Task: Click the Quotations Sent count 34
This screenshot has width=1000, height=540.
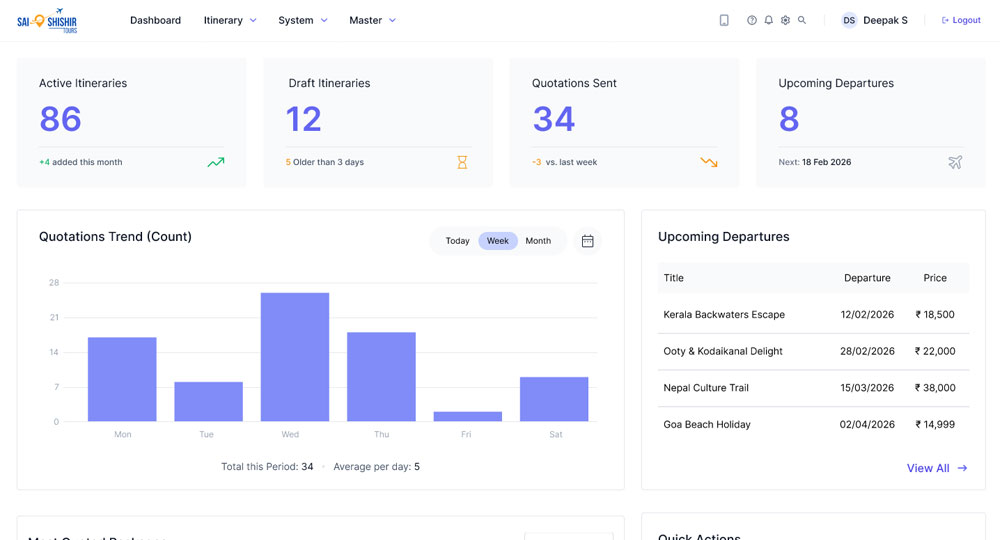Action: click(x=554, y=119)
